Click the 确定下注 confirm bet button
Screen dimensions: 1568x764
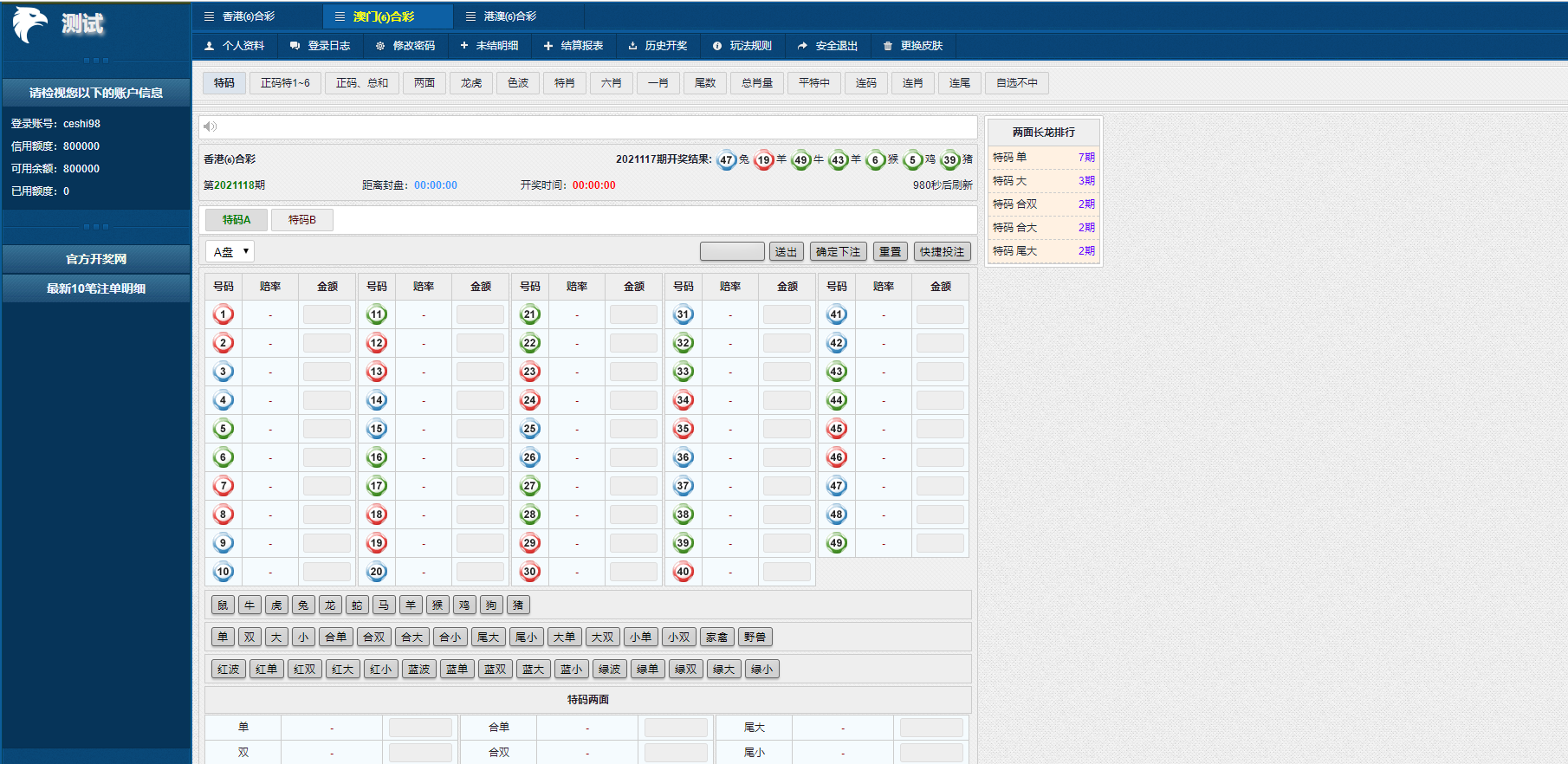coord(839,252)
